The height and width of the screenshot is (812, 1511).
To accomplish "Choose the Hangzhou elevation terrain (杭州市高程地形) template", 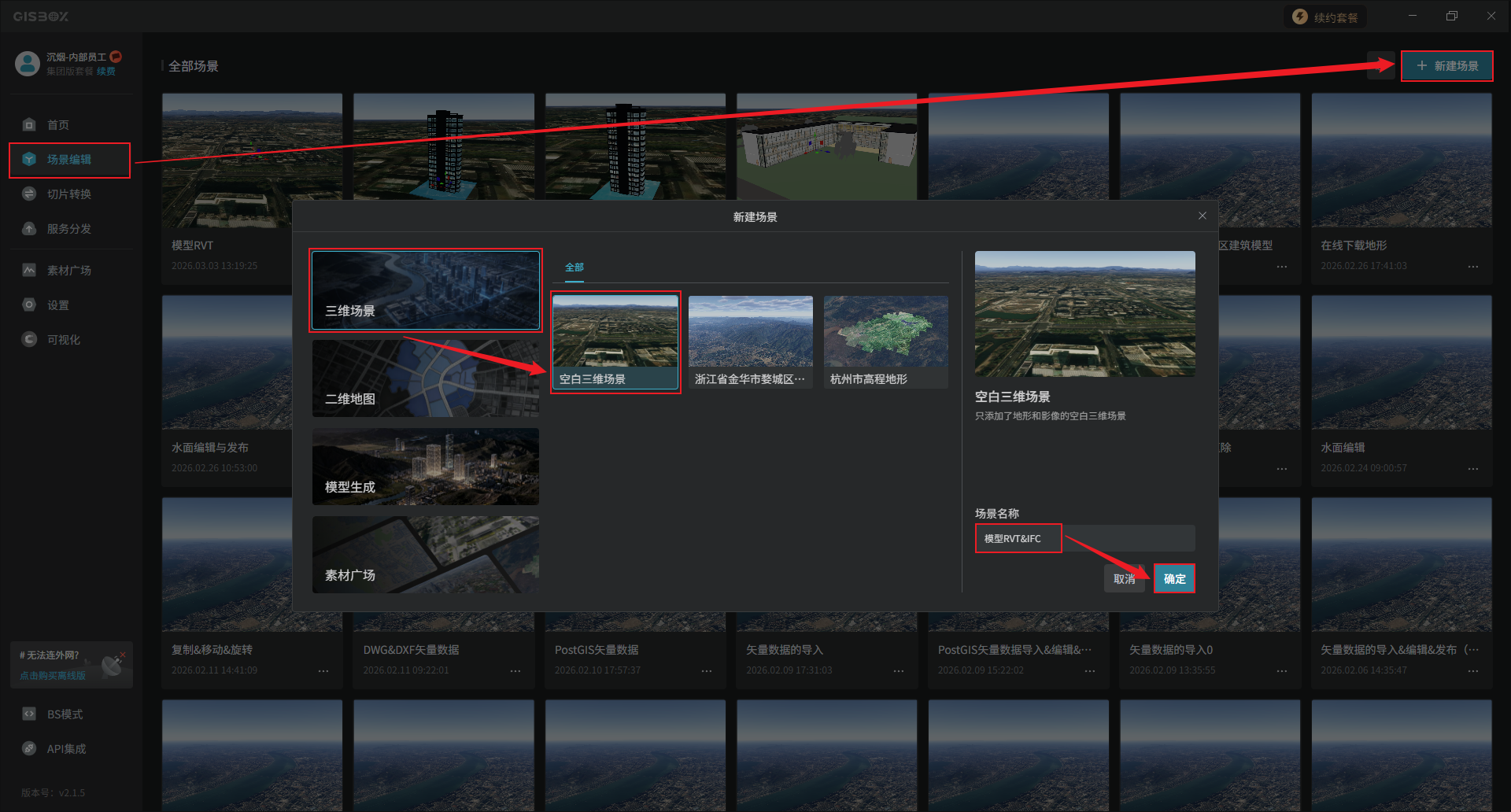I will coord(885,341).
